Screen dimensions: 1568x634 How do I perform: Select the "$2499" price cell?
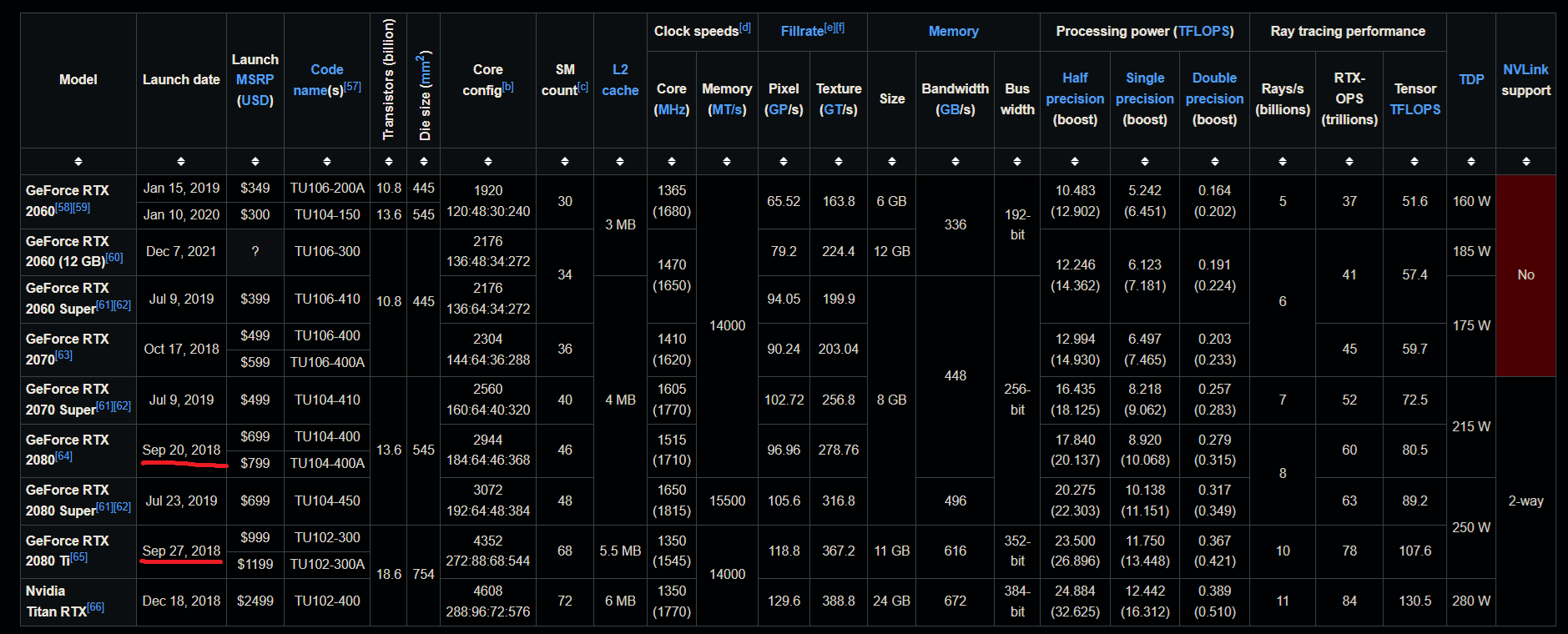[255, 601]
